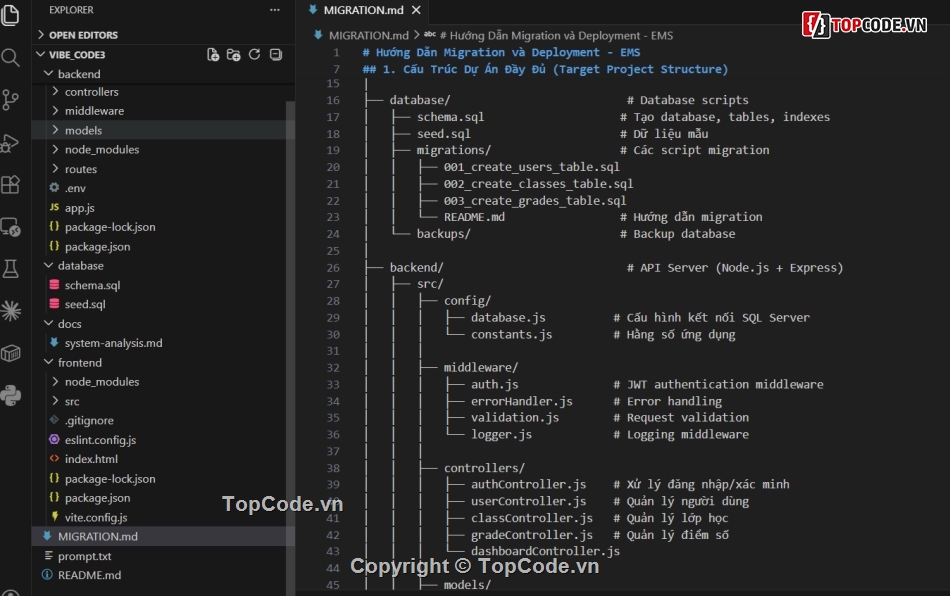Viewport: 950px width, 596px height.
Task: Click the Run and Debug icon
Action: 11,145
